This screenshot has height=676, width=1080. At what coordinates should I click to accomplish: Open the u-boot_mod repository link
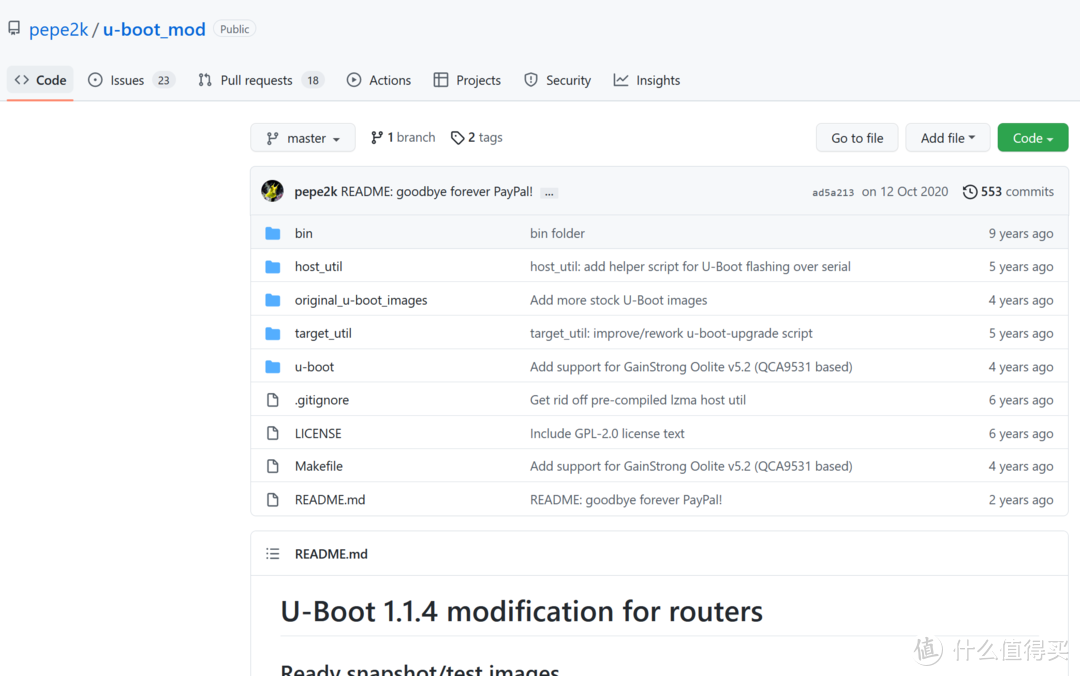[154, 29]
